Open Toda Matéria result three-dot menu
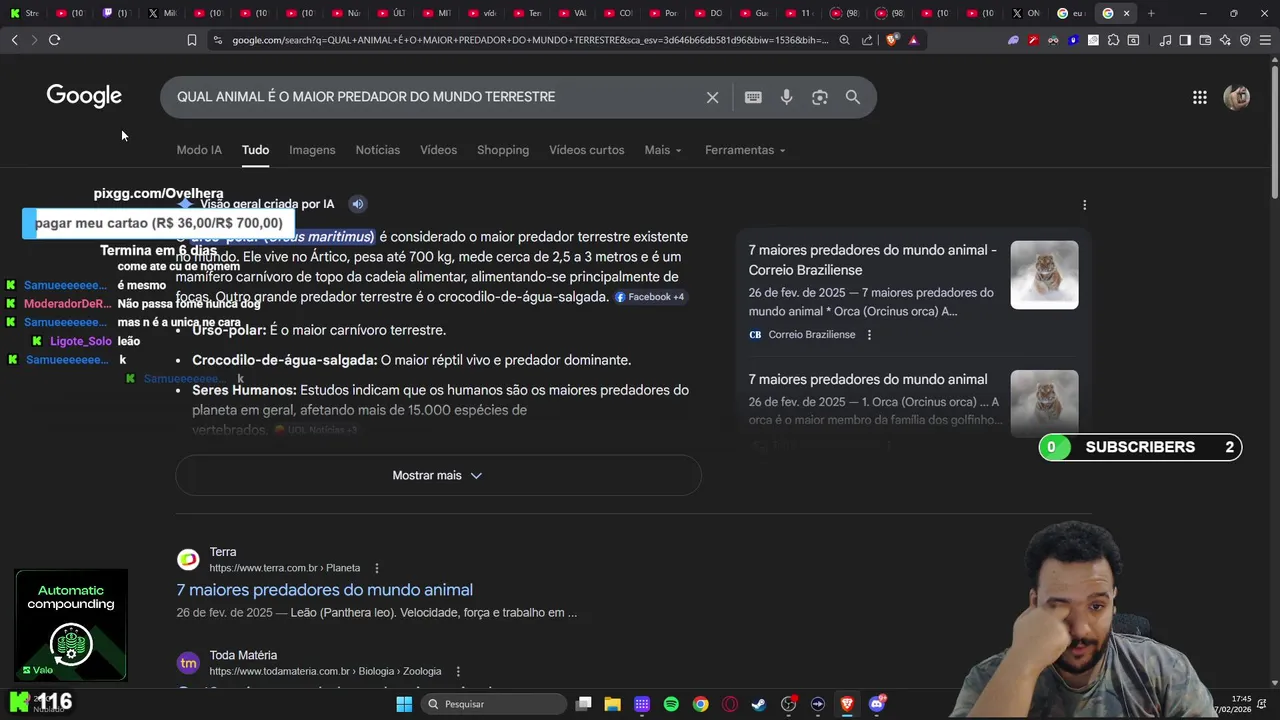 [x=458, y=672]
